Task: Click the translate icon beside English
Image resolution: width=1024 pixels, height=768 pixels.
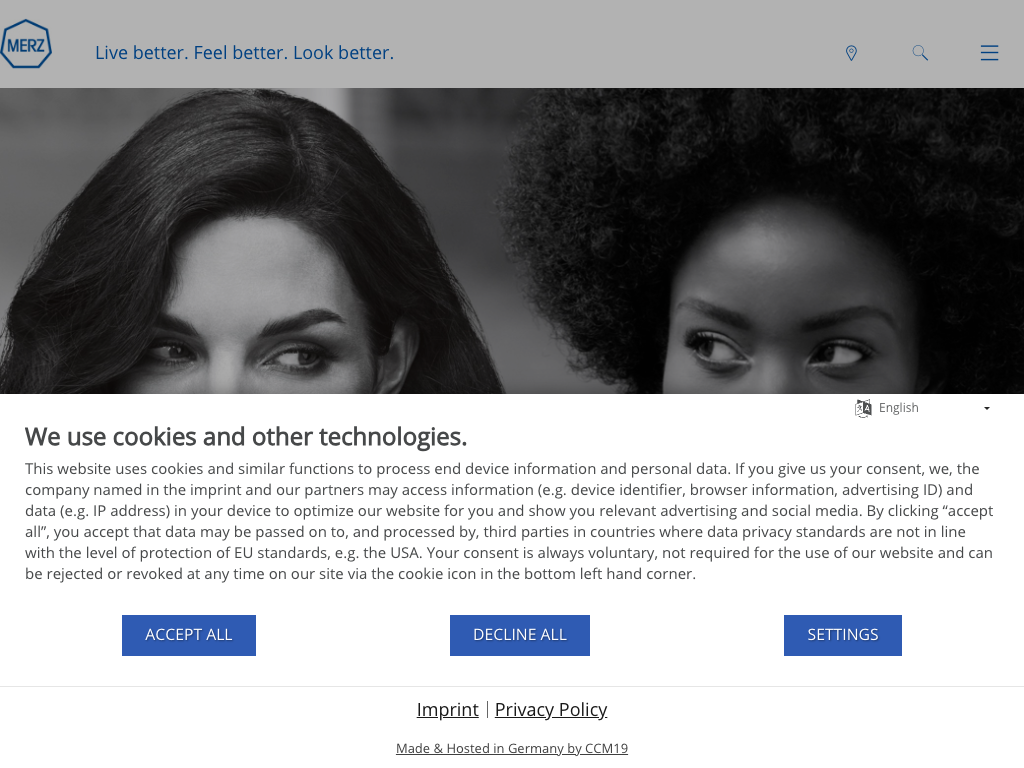Action: coord(863,408)
